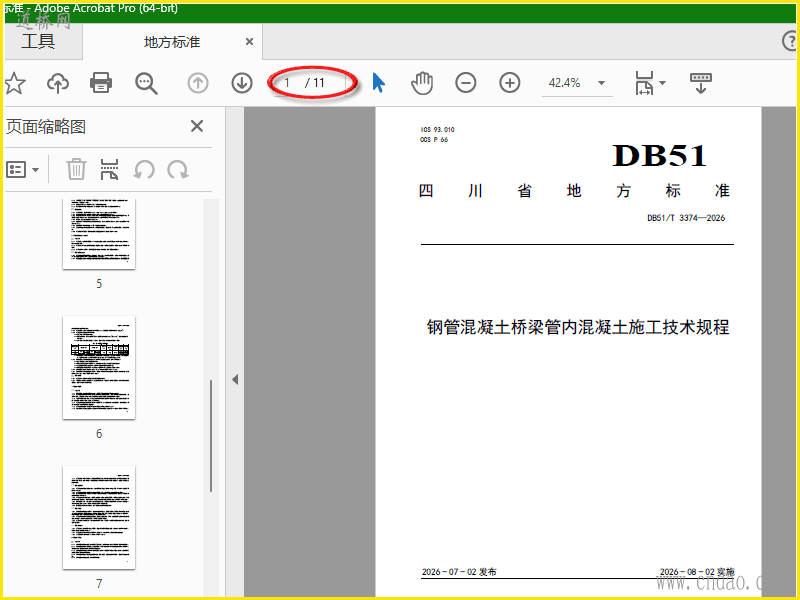Click the ICS 93.010 code text
The height and width of the screenshot is (600, 800).
click(437, 130)
